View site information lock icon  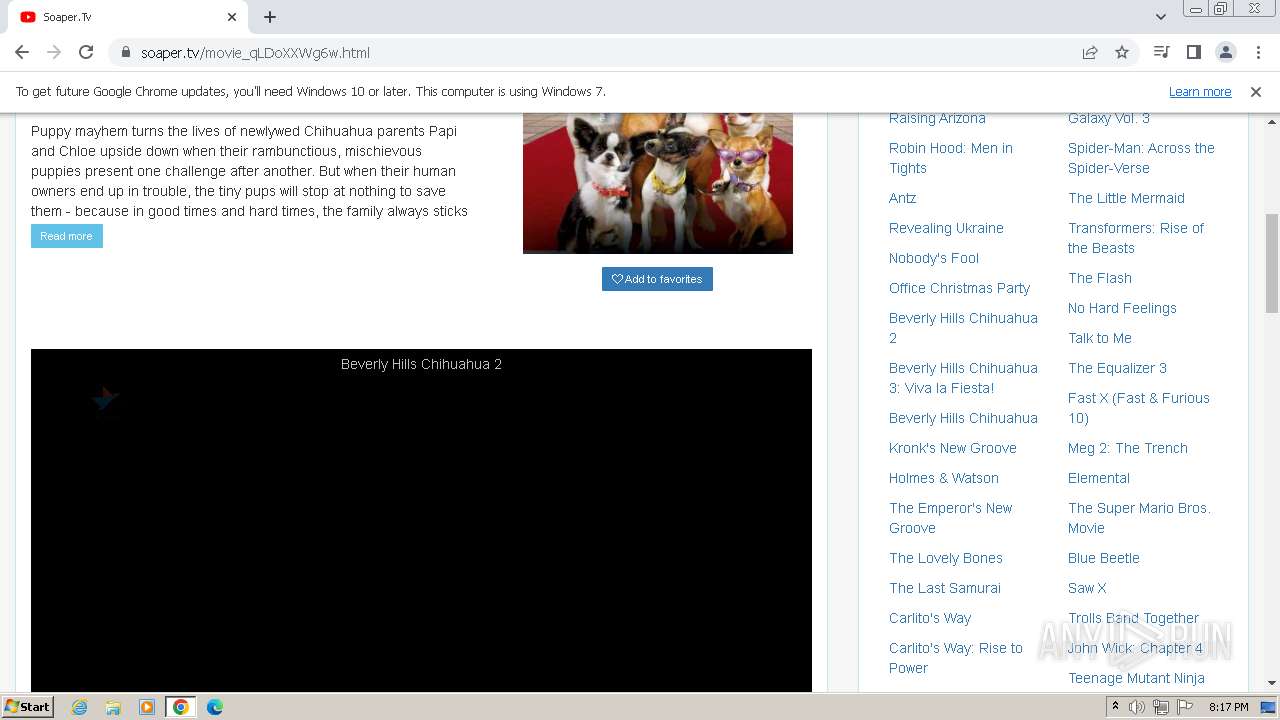pyautogui.click(x=125, y=52)
